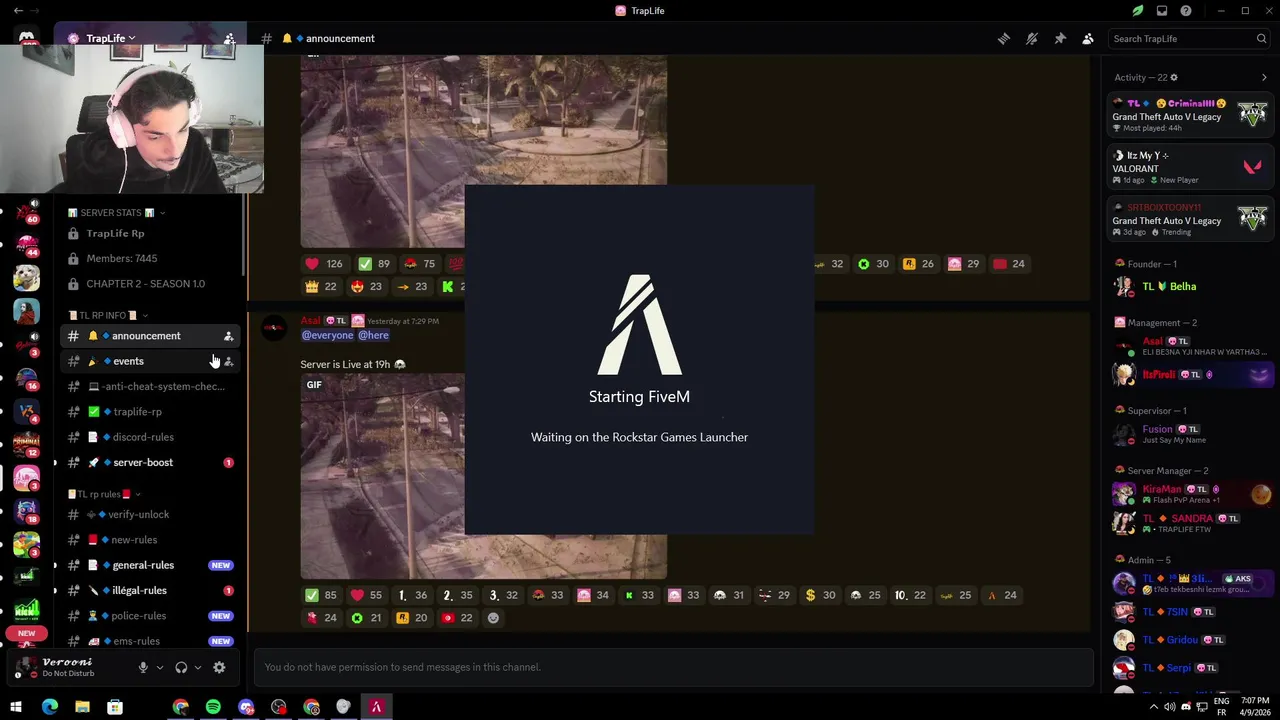Toggle the microphone mute button
Screen dimensions: 1280x720
coord(143,667)
